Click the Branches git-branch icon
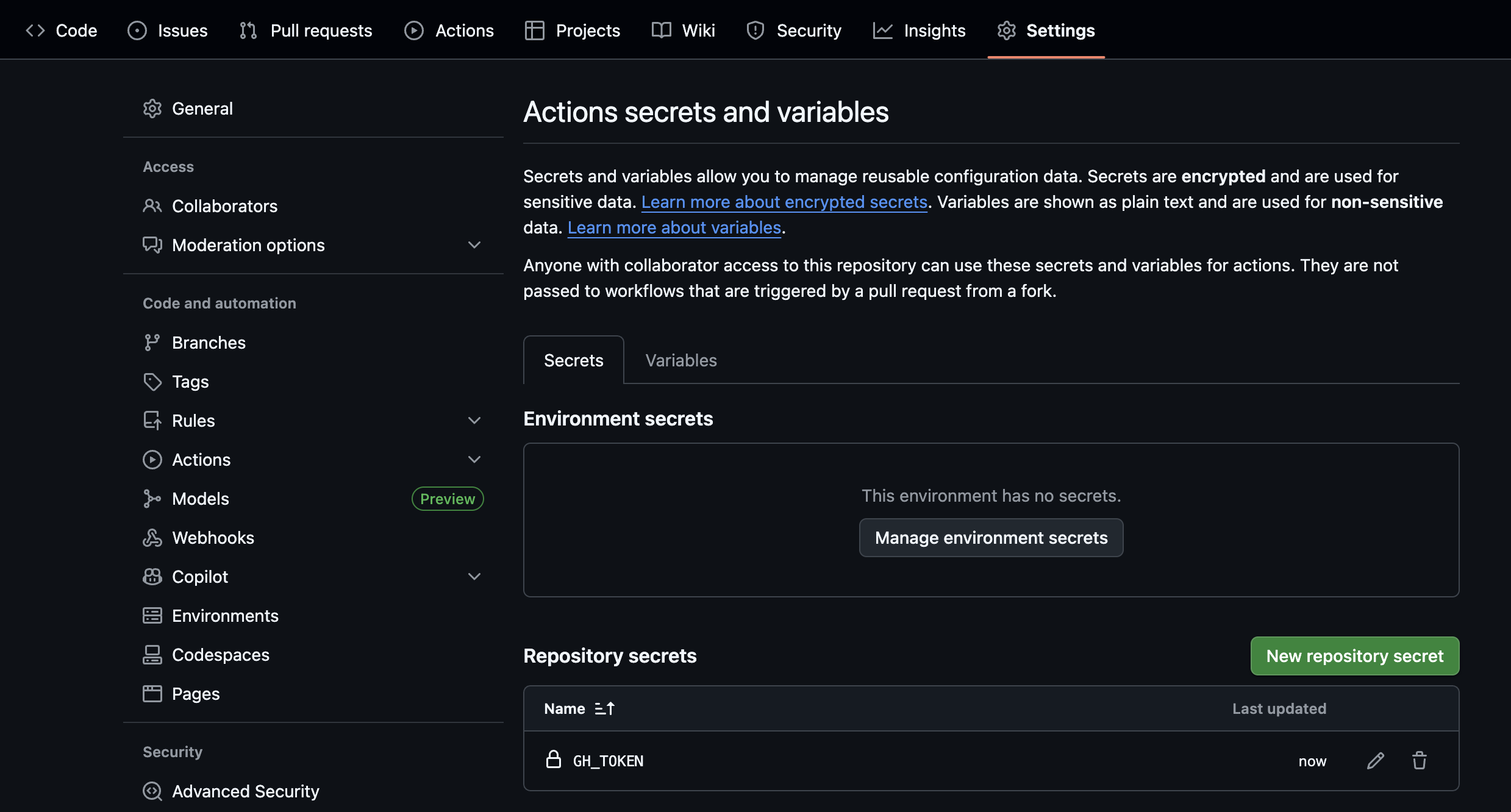The image size is (1511, 812). [x=152, y=343]
